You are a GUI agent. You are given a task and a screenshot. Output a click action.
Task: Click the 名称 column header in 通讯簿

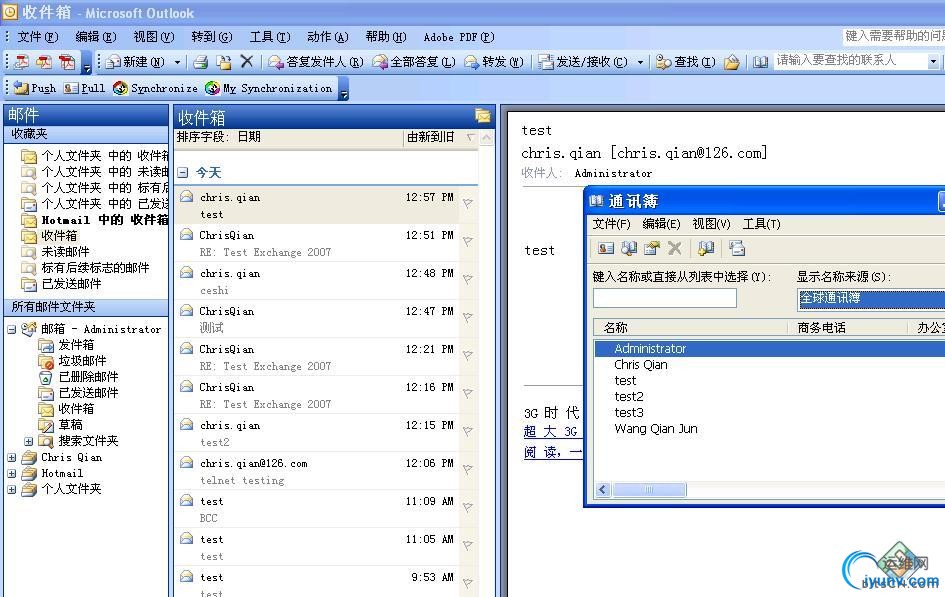pyautogui.click(x=691, y=328)
